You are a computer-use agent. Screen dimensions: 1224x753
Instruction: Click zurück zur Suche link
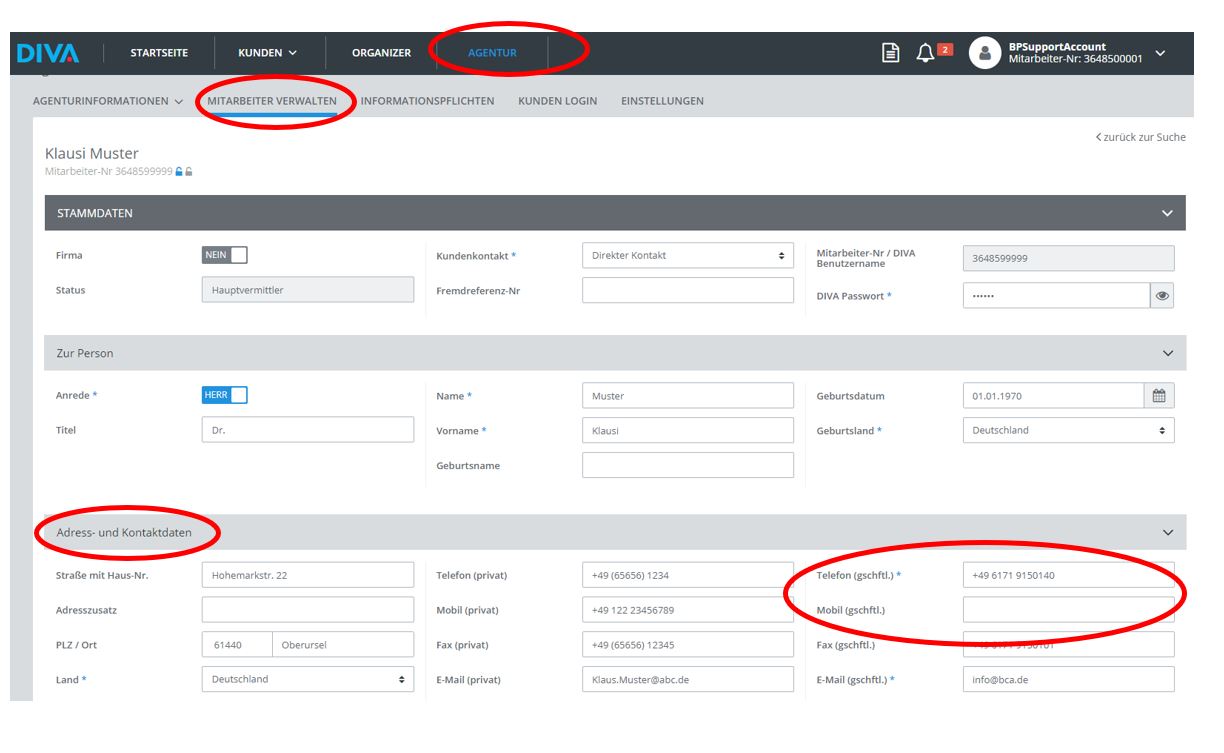tap(1140, 137)
